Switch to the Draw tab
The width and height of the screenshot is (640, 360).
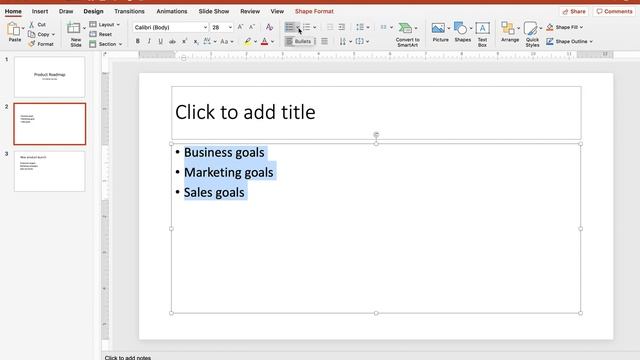(x=66, y=11)
